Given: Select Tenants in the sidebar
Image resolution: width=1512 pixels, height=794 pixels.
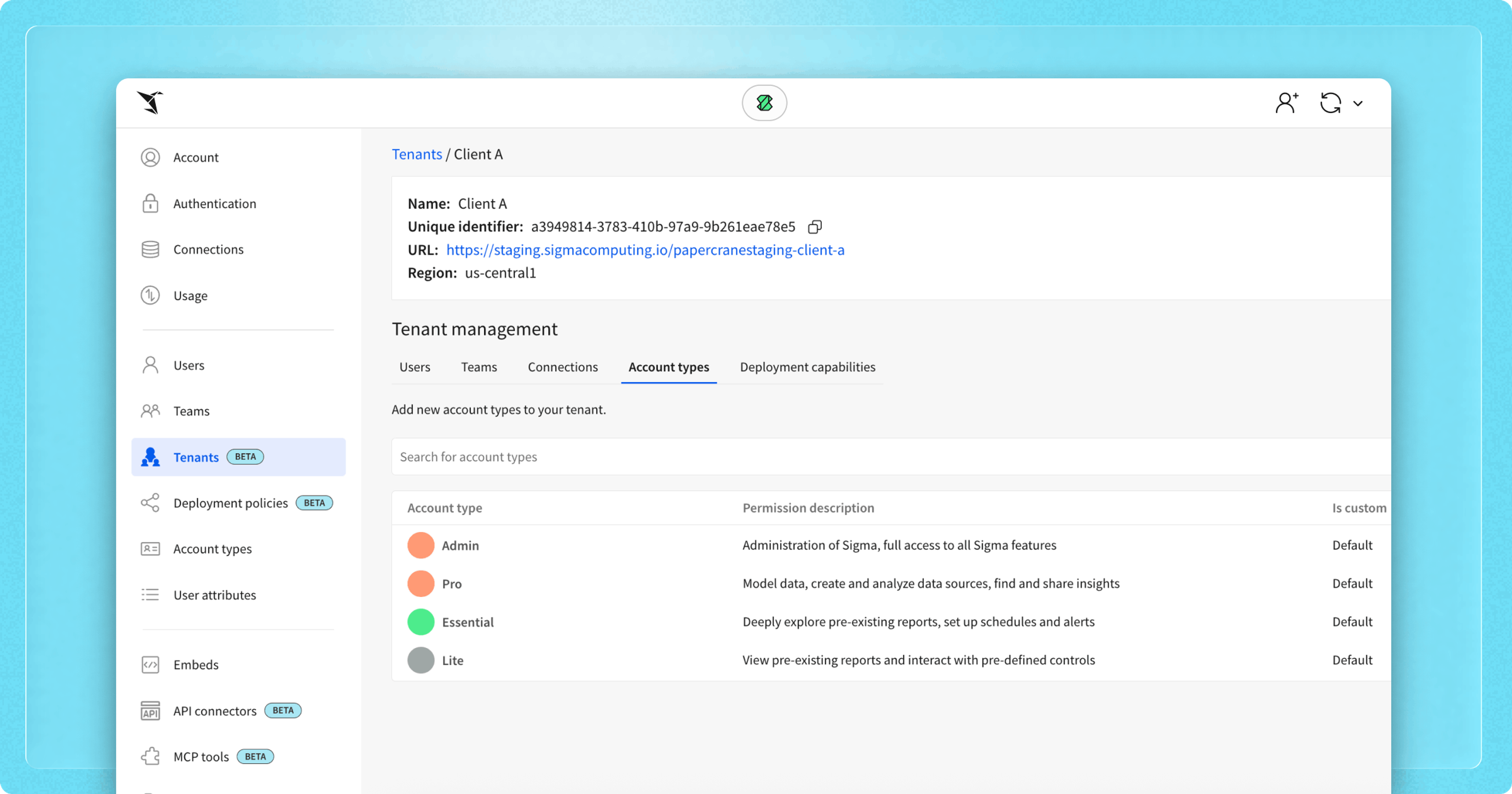Looking at the screenshot, I should 238,457.
